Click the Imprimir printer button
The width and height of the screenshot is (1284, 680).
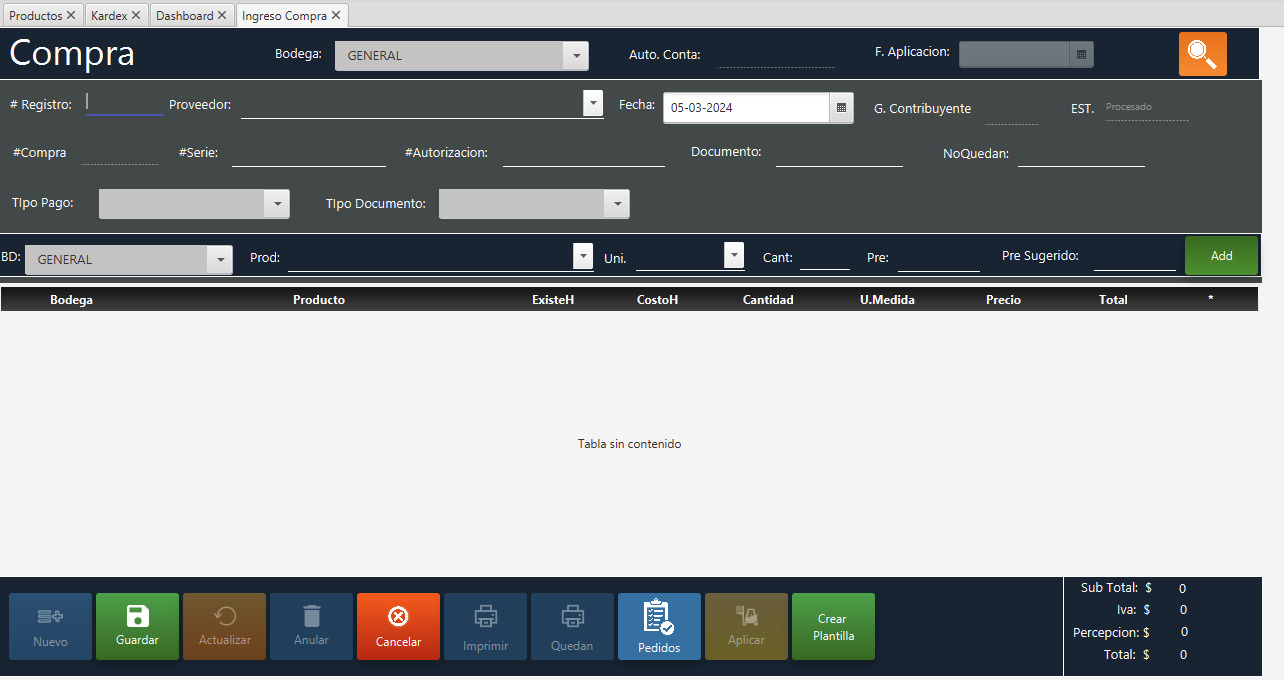point(485,627)
